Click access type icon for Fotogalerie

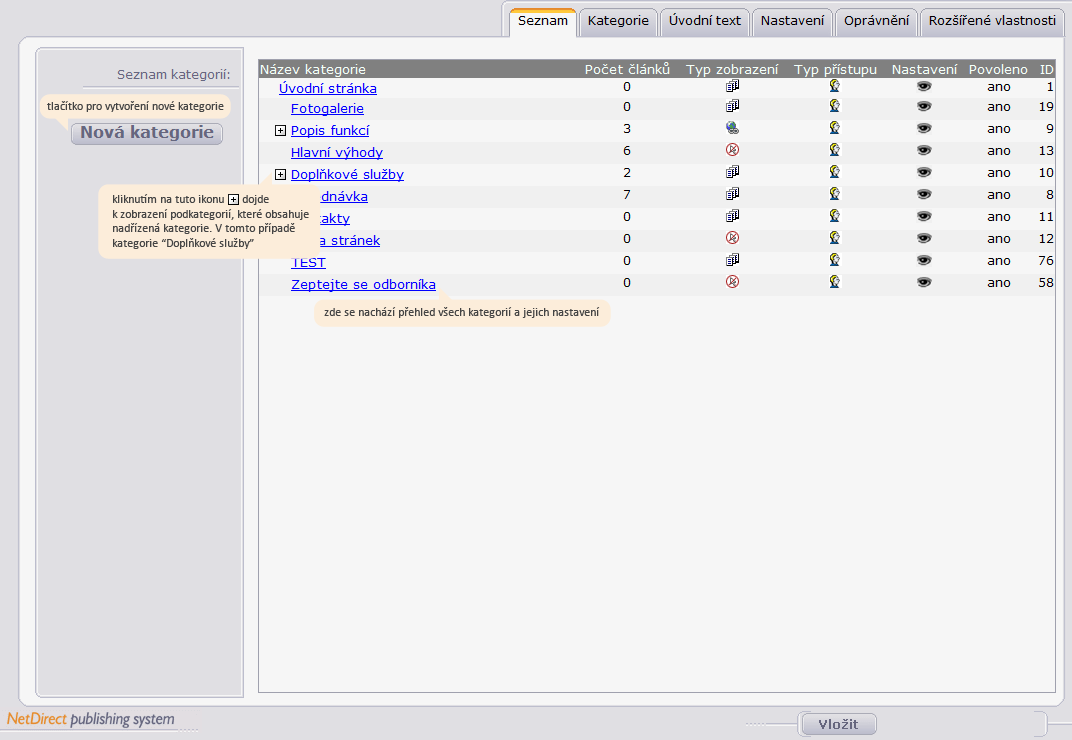tap(834, 106)
